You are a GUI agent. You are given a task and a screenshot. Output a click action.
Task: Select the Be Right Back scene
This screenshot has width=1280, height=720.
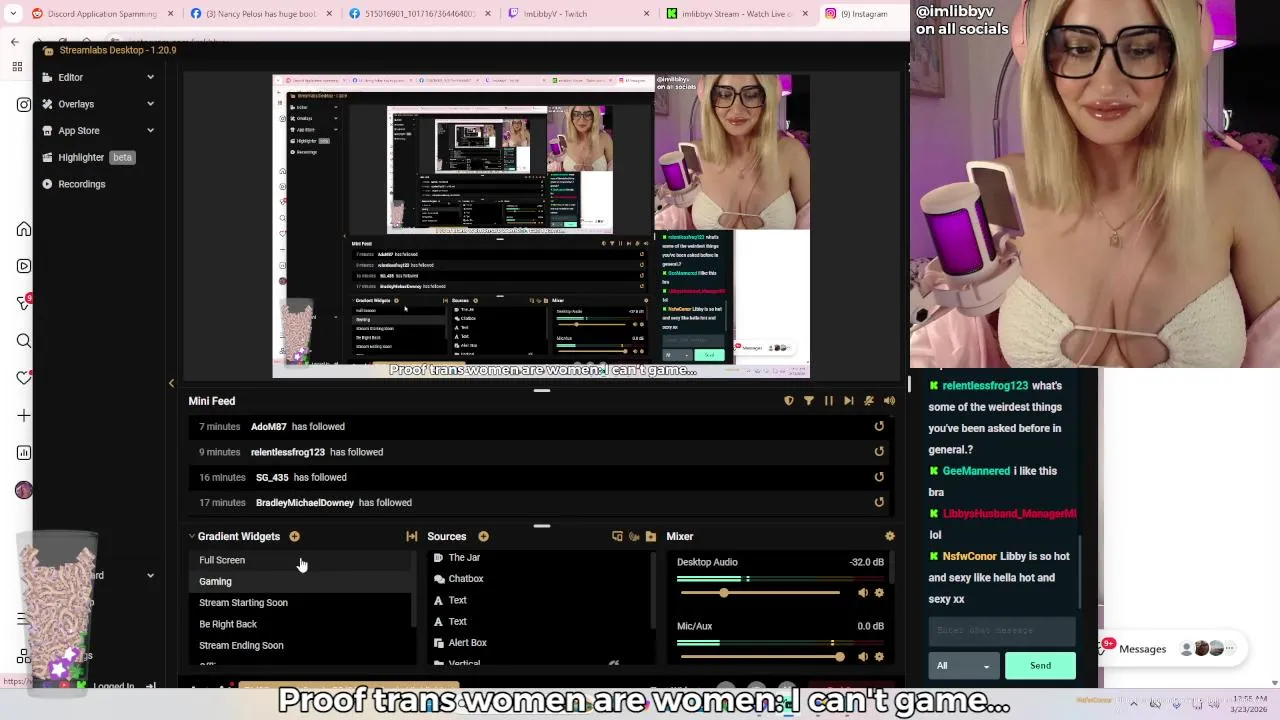[x=300, y=624]
